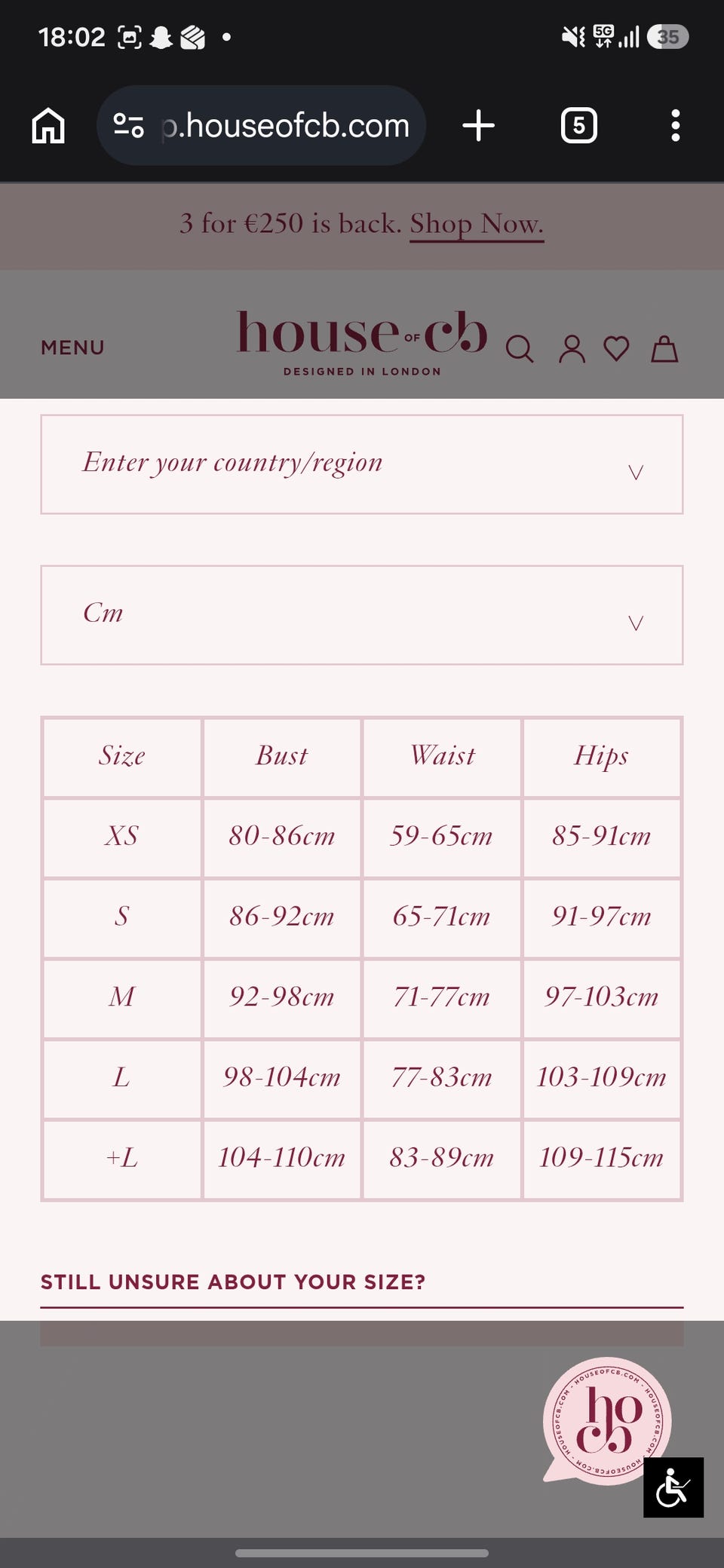Image resolution: width=724 pixels, height=1568 pixels.
Task: Expand the Enter your country/region dropdown
Action: [362, 464]
